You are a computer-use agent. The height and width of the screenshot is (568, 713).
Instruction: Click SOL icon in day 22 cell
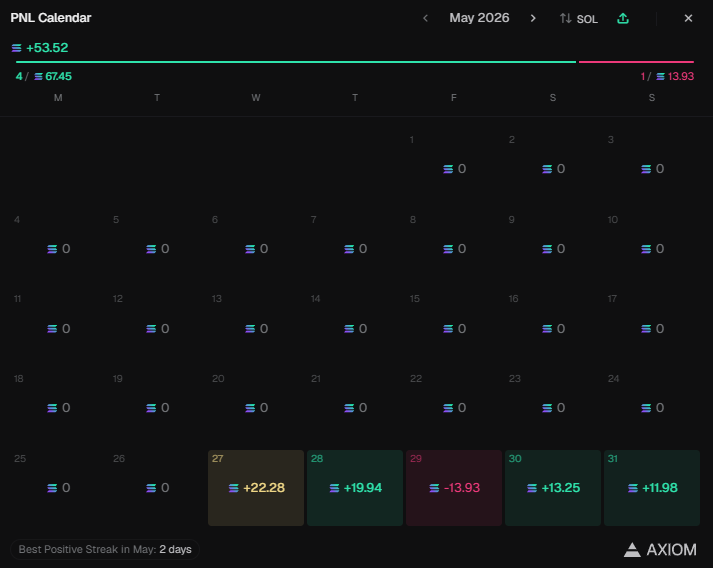tap(448, 408)
